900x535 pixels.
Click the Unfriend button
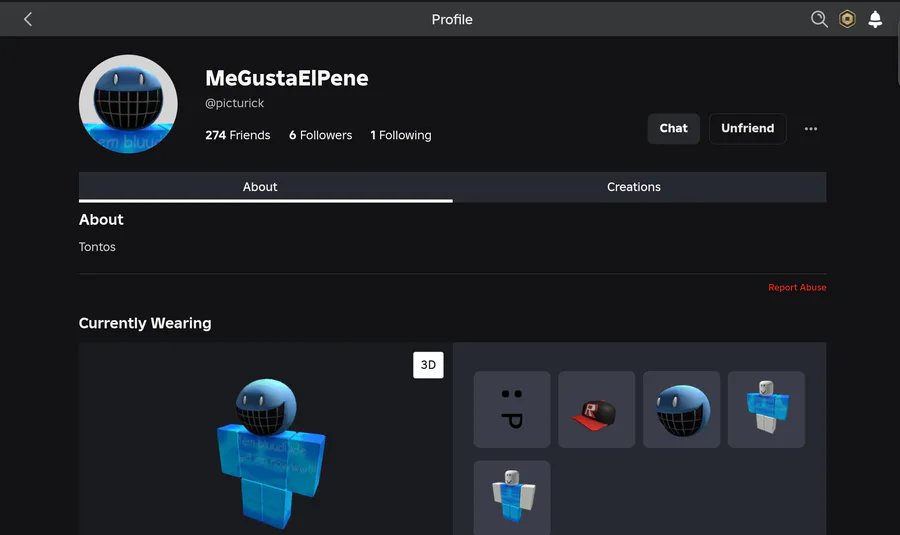747,129
